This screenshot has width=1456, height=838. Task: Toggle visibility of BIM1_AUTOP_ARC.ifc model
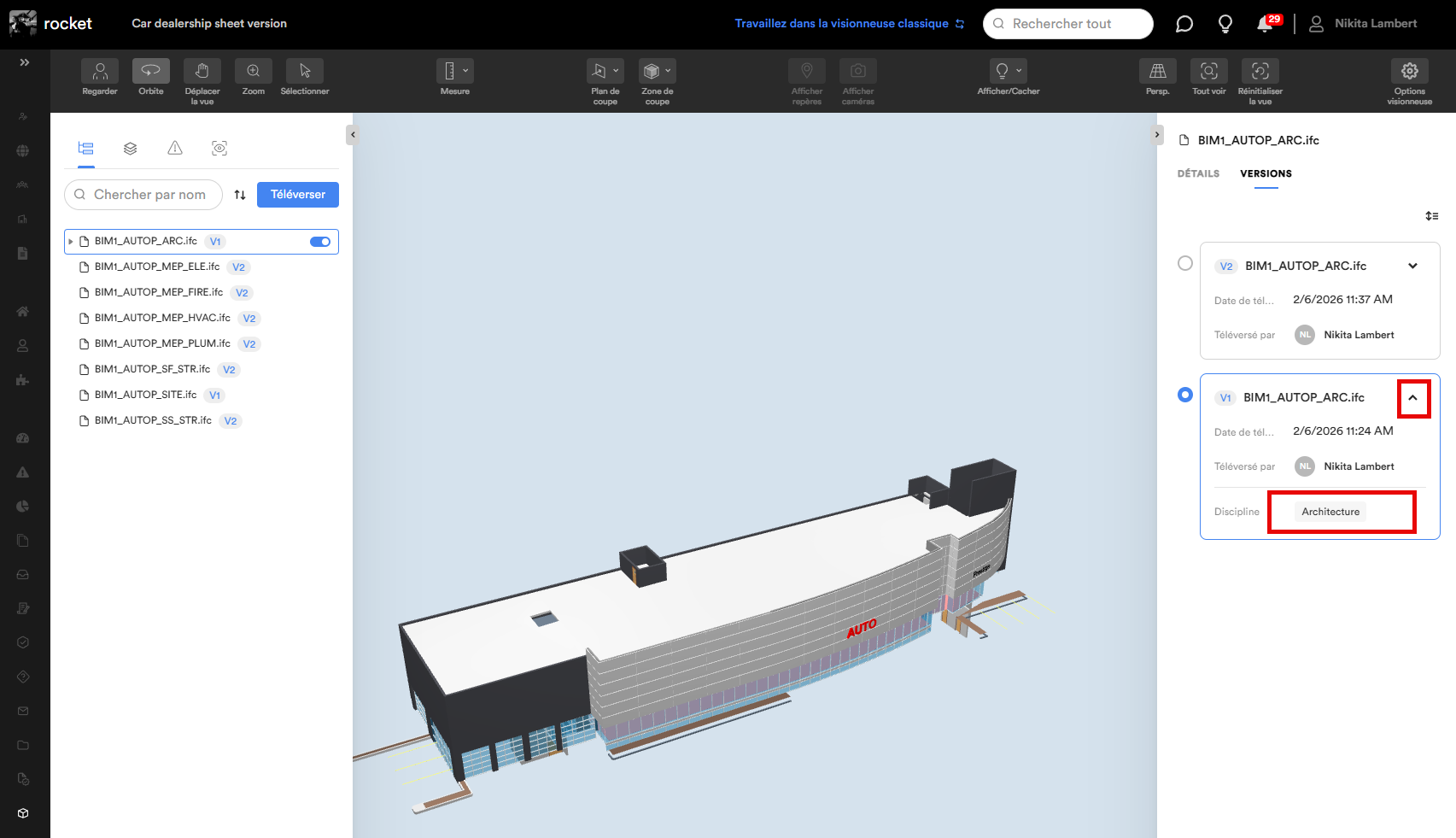click(320, 242)
